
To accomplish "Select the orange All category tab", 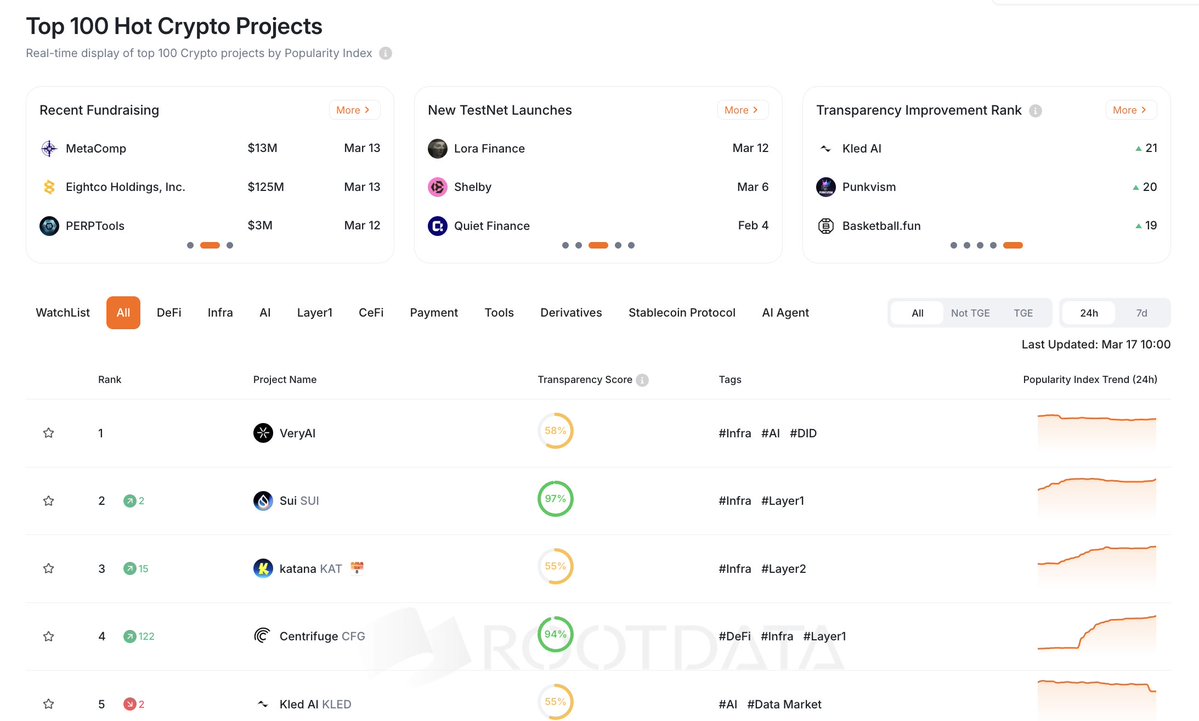I will click(123, 313).
